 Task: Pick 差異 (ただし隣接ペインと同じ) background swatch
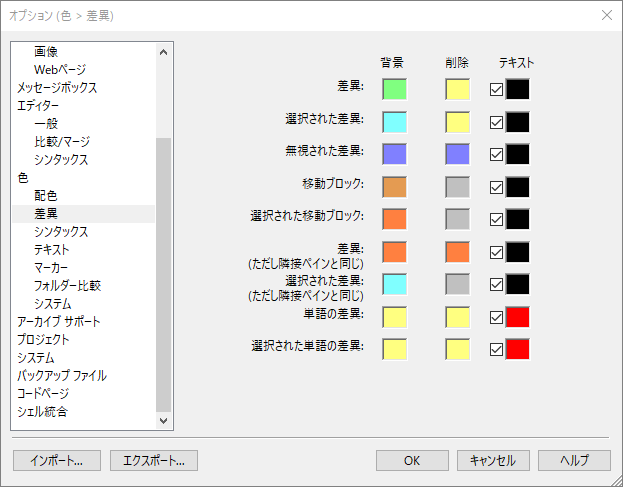click(x=395, y=252)
